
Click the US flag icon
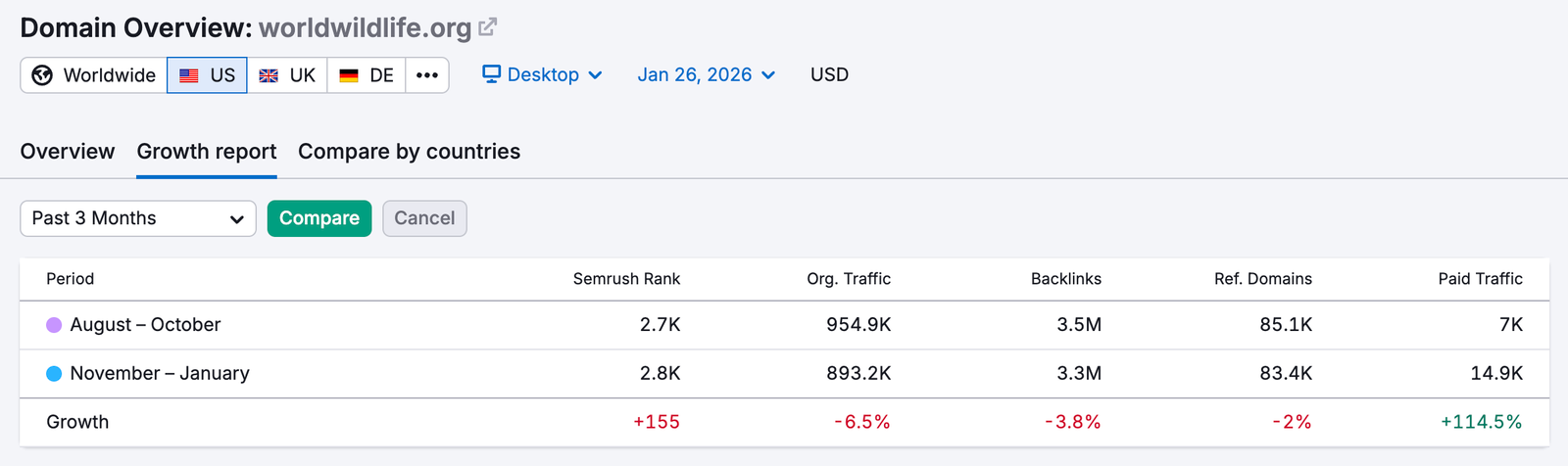point(189,75)
